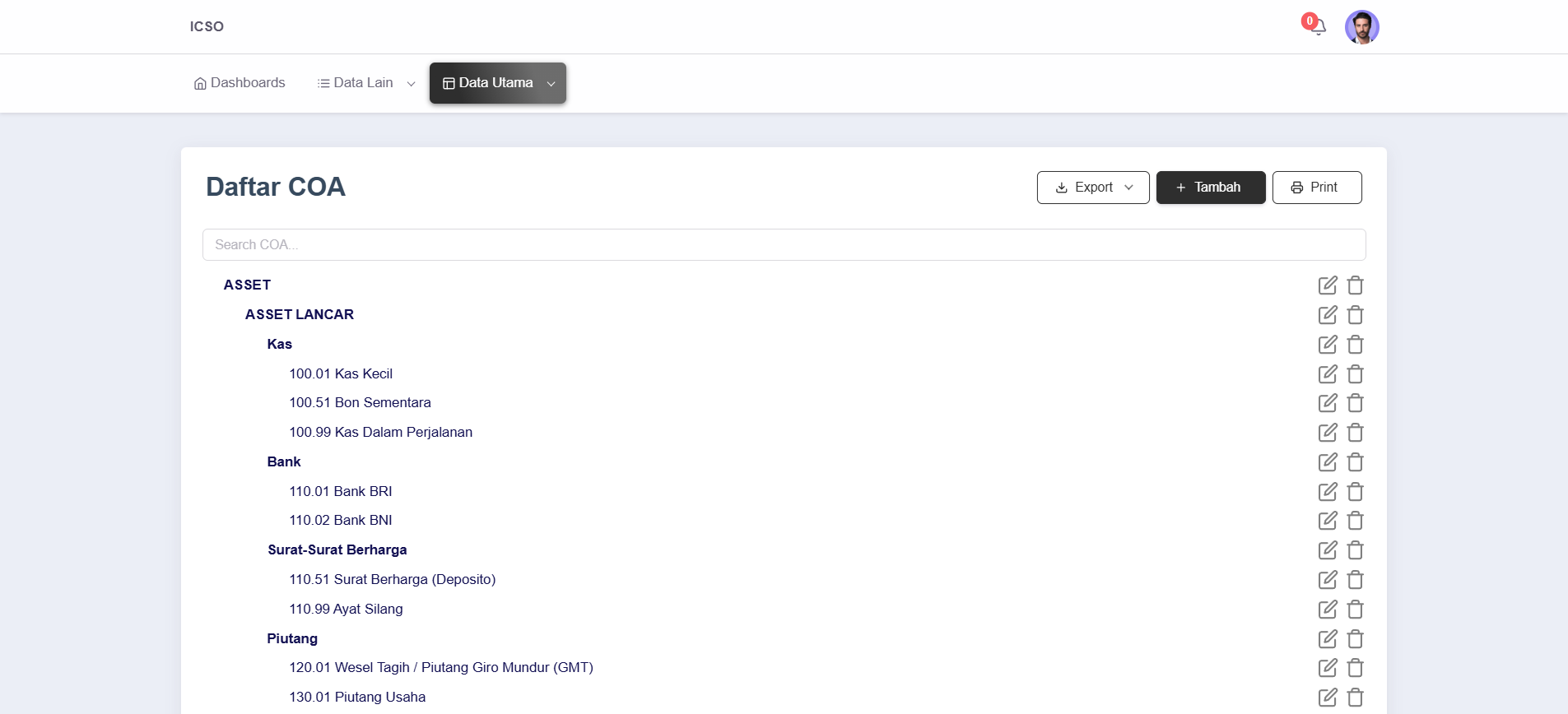Delete the 110.99 Ayat Silang account

tap(1355, 610)
